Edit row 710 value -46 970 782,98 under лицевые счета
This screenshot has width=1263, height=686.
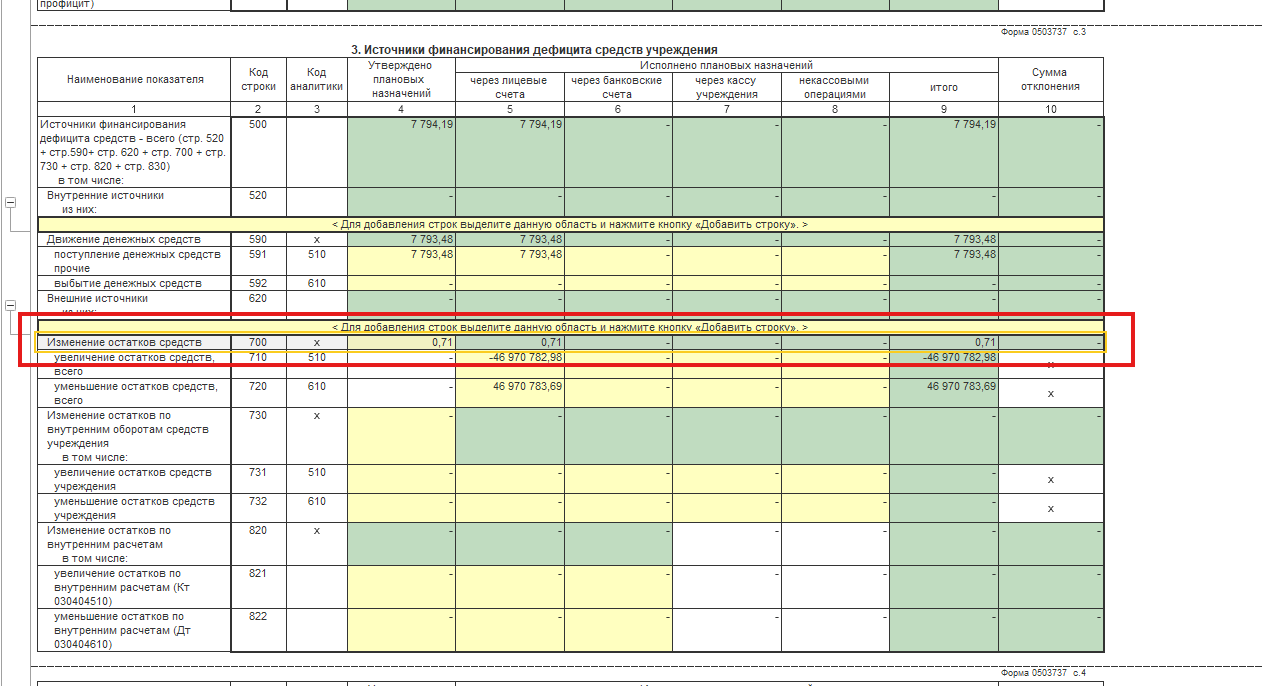pyautogui.click(x=510, y=364)
